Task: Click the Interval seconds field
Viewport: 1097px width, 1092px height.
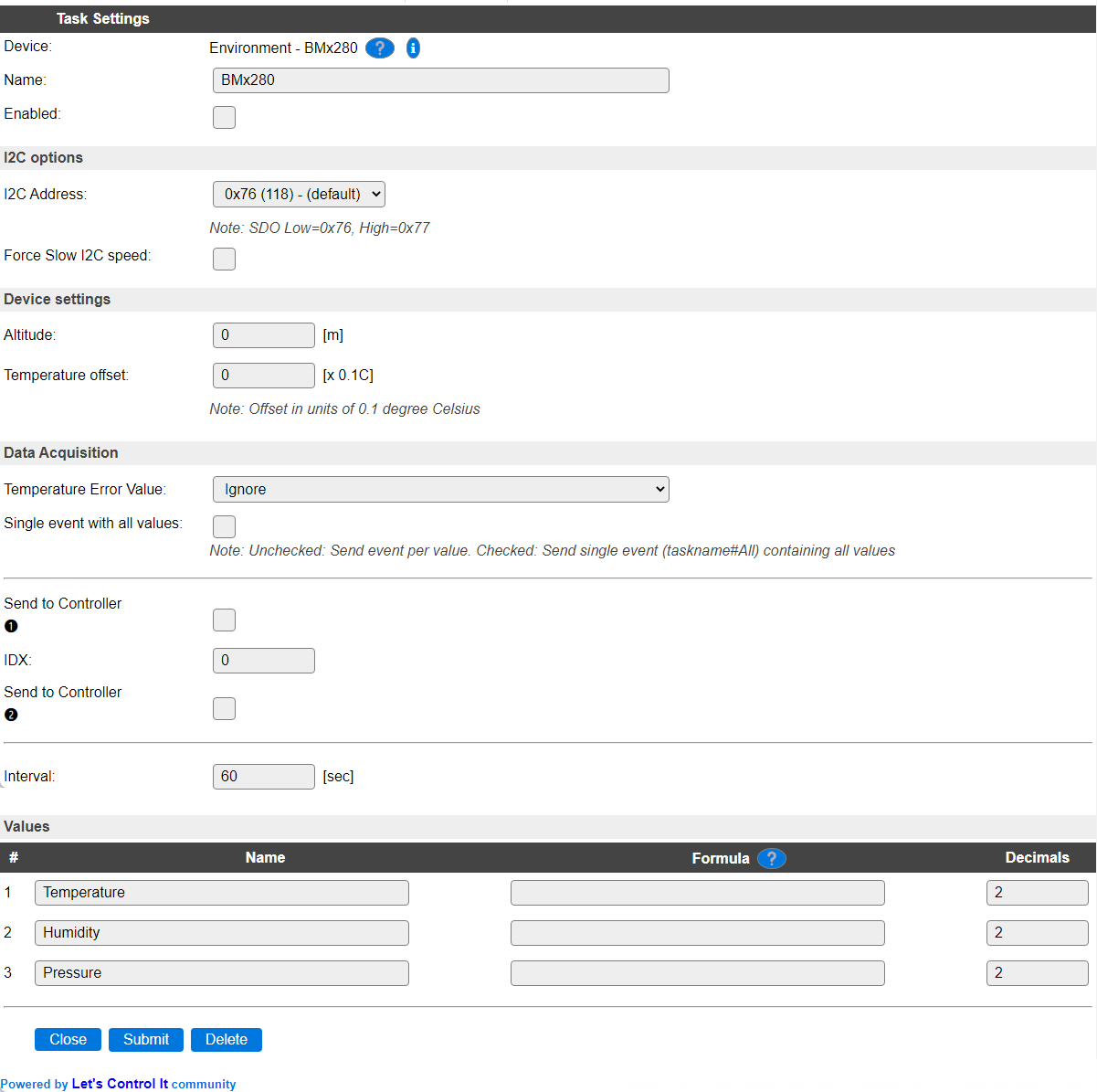Action: tap(264, 777)
